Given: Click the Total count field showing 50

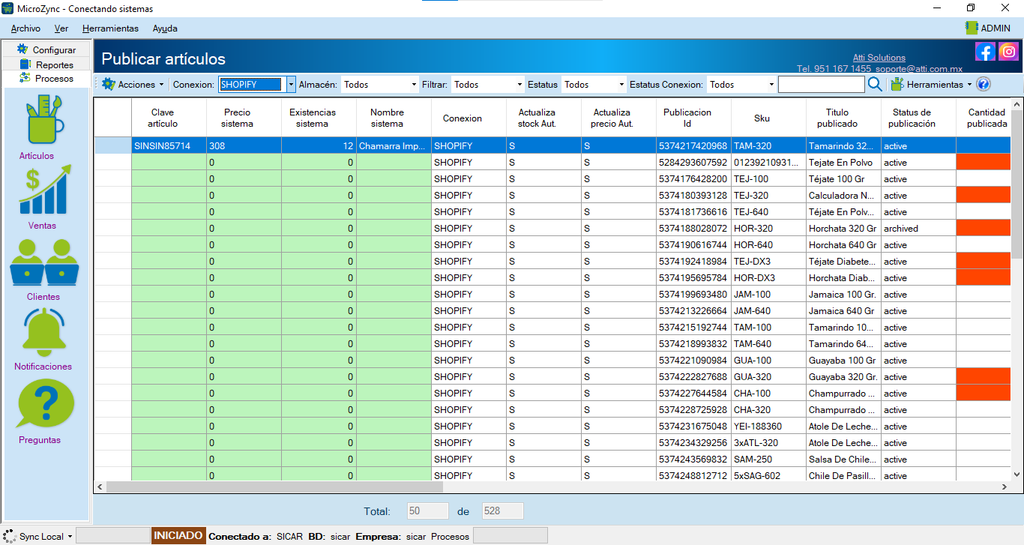Looking at the screenshot, I should [x=428, y=511].
